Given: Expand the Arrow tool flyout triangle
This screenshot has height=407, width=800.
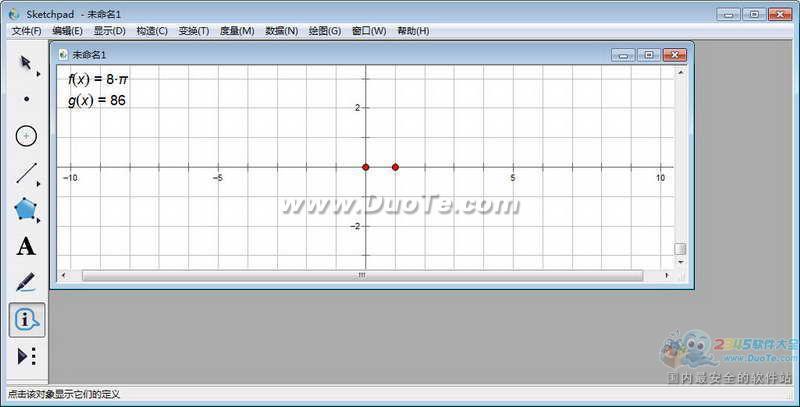Looking at the screenshot, I should pos(38,74).
